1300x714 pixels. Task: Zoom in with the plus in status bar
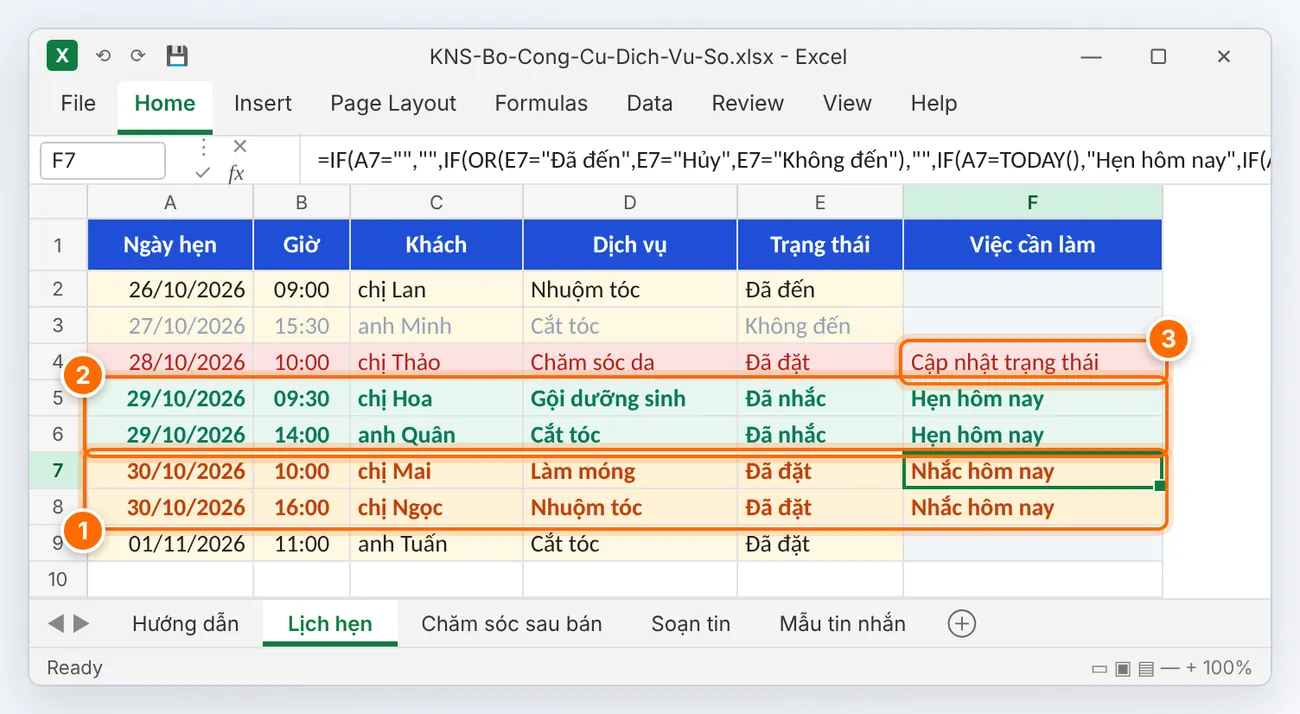coord(1190,668)
